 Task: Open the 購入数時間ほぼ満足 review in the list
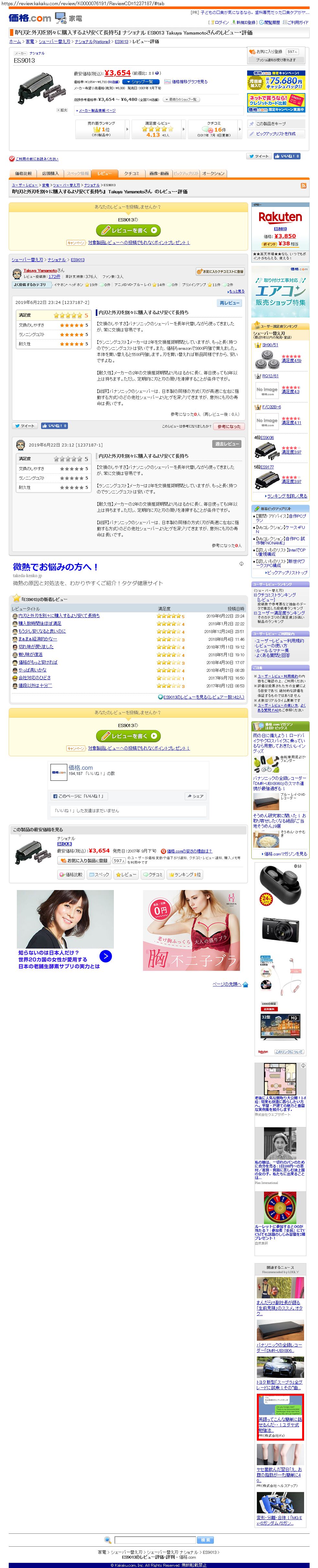pos(39,623)
